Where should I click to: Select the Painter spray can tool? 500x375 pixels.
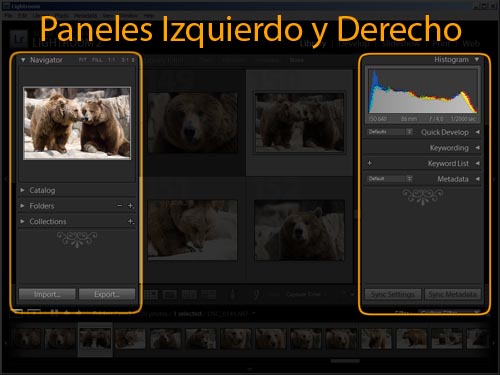click(233, 295)
